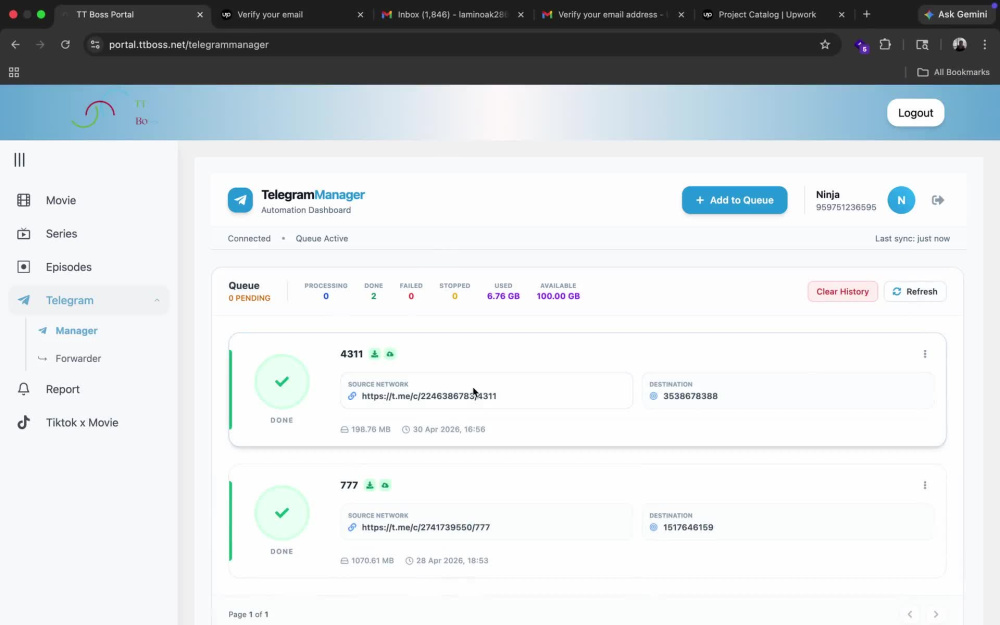The height and width of the screenshot is (625, 1000).
Task: Open the Chrome three-dot menu
Action: pyautogui.click(x=985, y=45)
